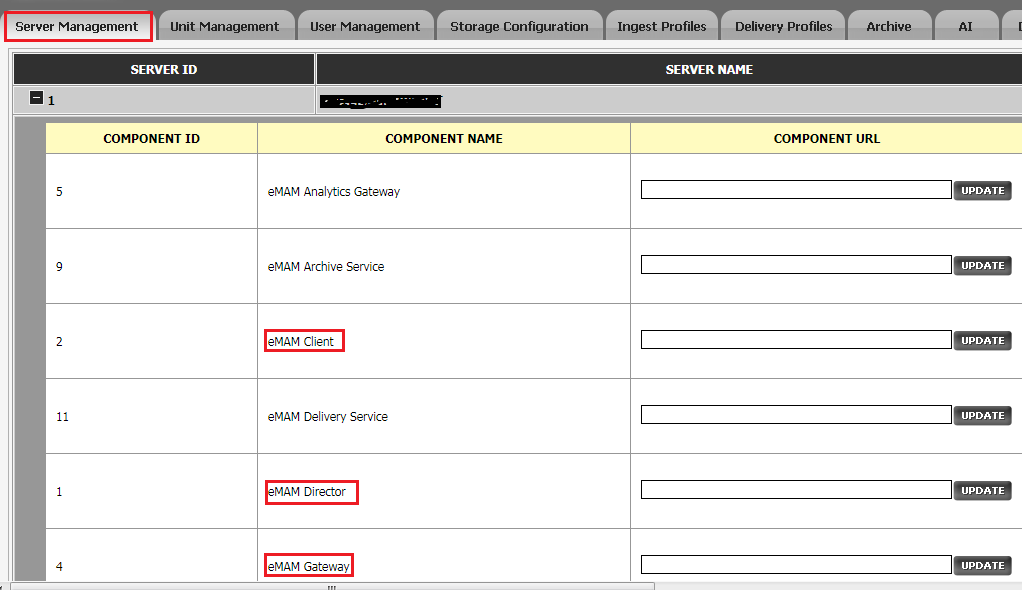Click the eMAM Archive Service URL field
The image size is (1022, 590).
pyautogui.click(x=796, y=265)
